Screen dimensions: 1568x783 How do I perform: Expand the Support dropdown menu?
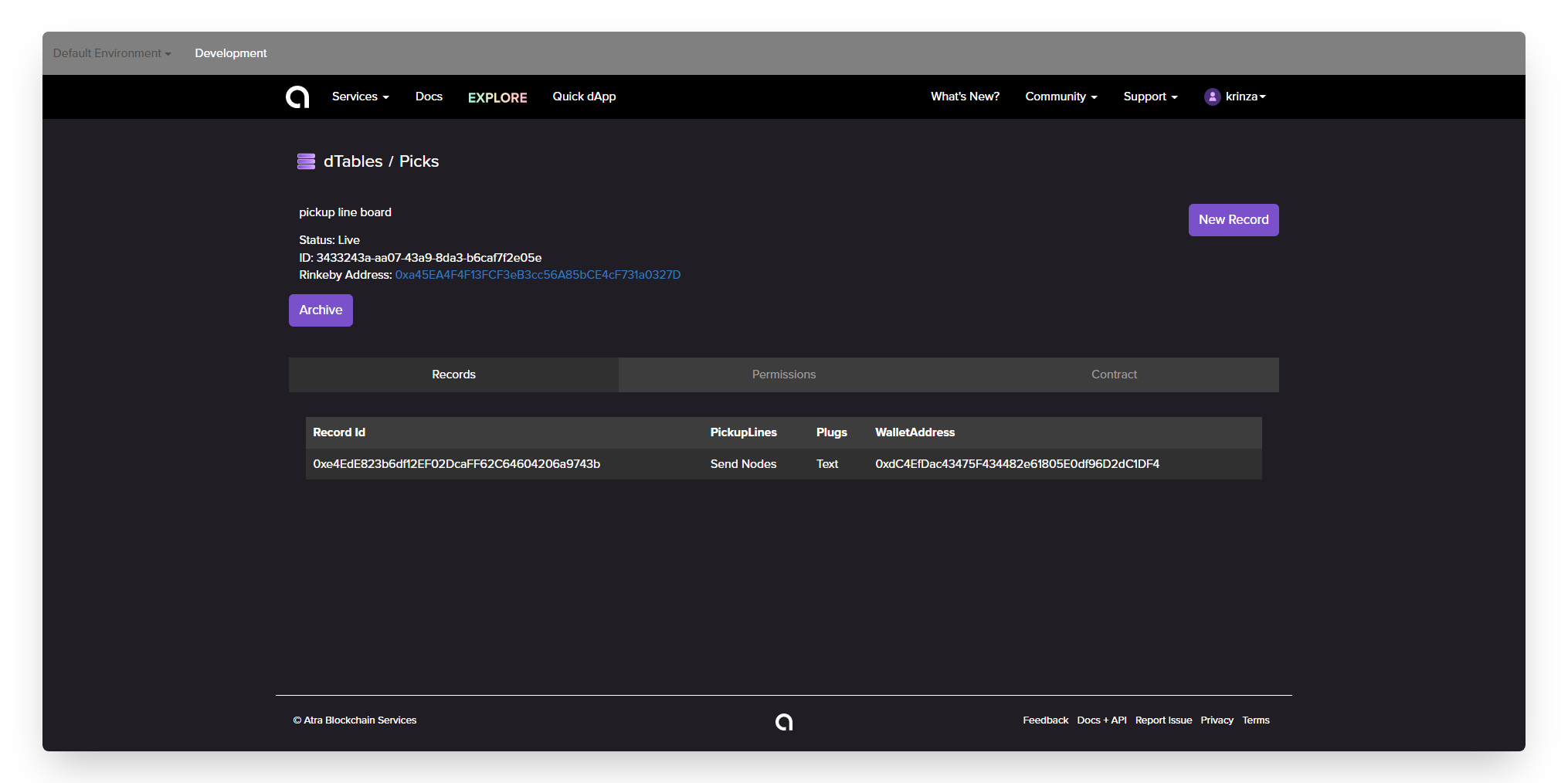coord(1150,97)
